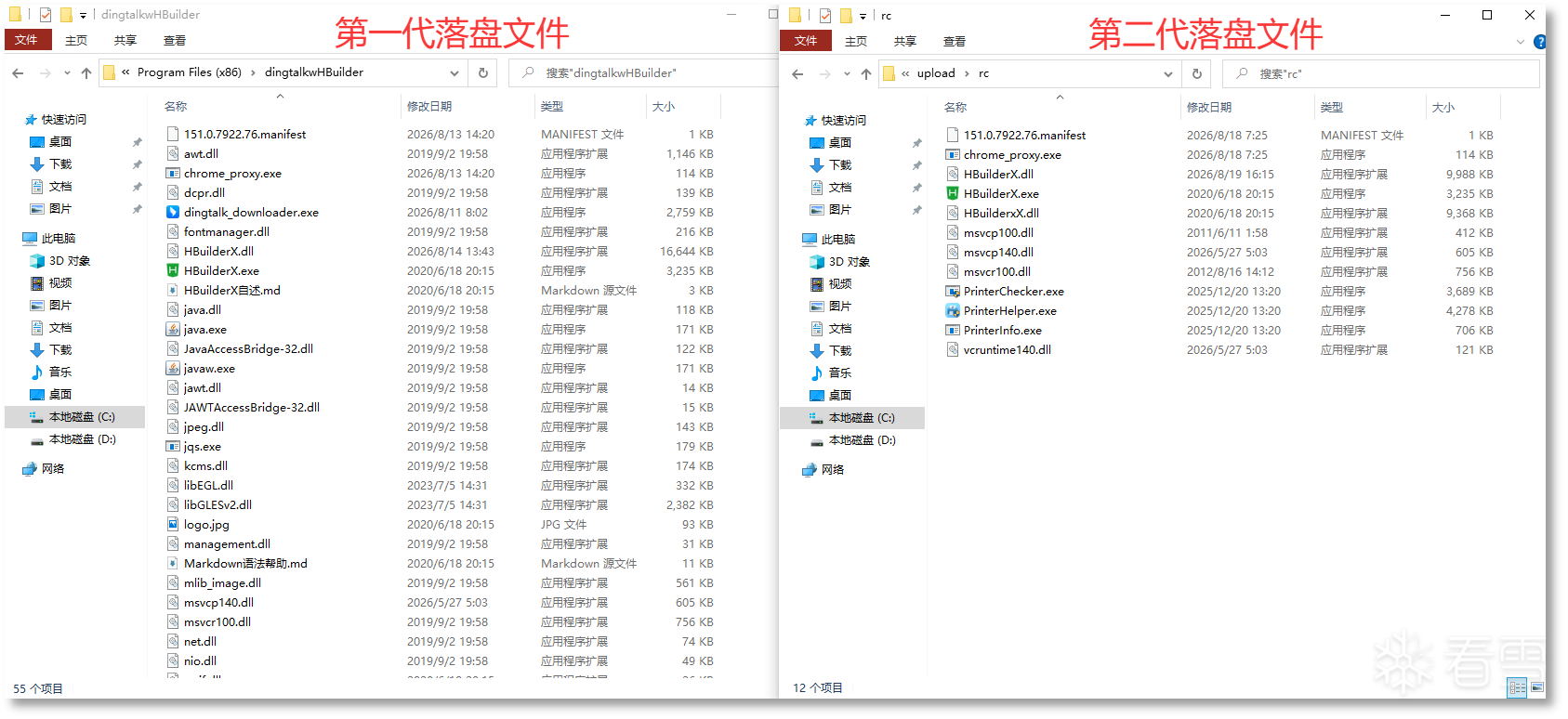This screenshot has width=1568, height=719.
Task: Open 共享 tab in rc window
Action: [x=904, y=41]
